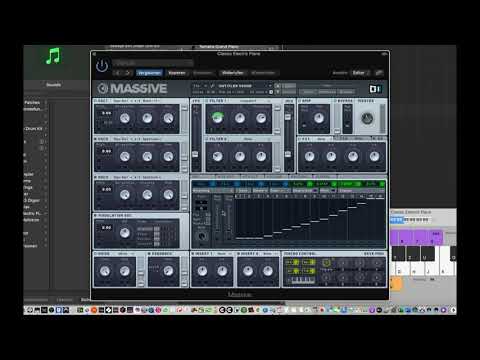Adjust the first Insert 1 knob

click(x=202, y=271)
